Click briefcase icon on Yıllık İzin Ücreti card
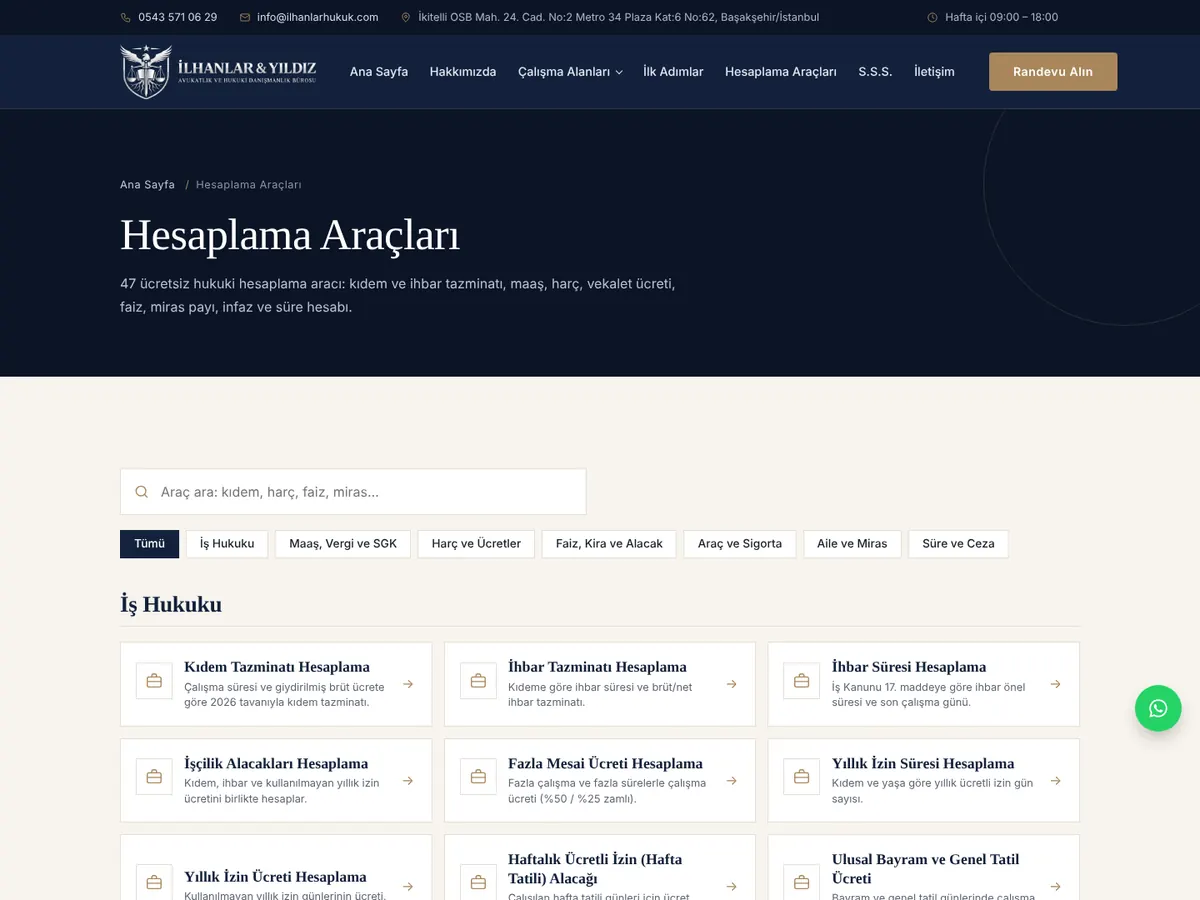Image resolution: width=1200 pixels, height=900 pixels. click(x=154, y=882)
